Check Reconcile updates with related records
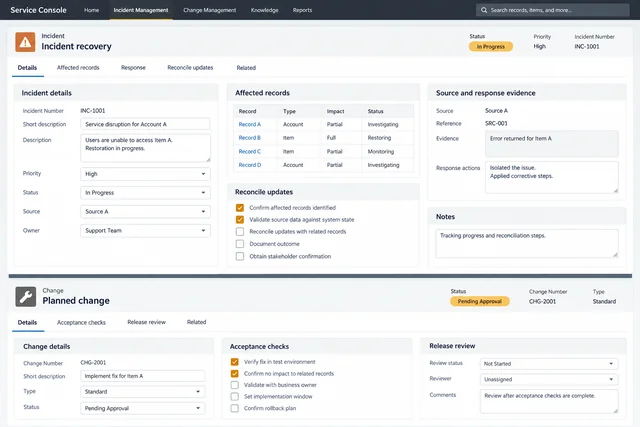Viewport: 640px width, 427px height. point(240,231)
